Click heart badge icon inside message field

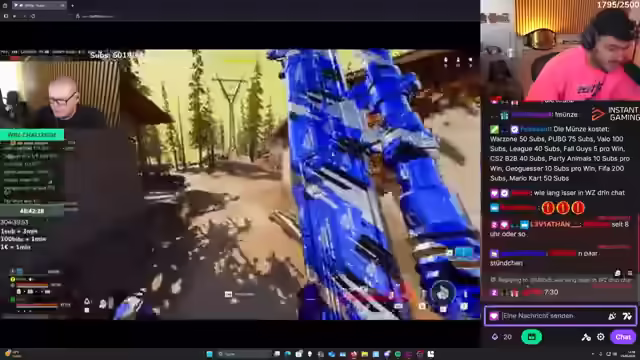(494, 316)
